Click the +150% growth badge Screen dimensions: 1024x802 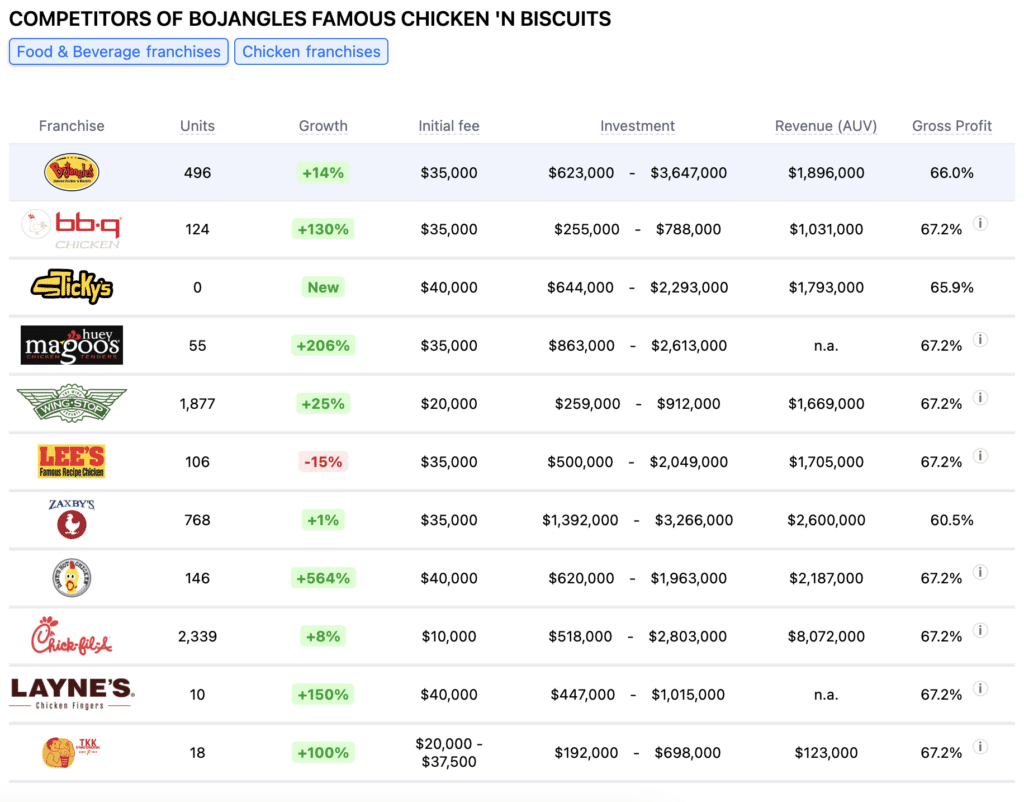coord(323,694)
